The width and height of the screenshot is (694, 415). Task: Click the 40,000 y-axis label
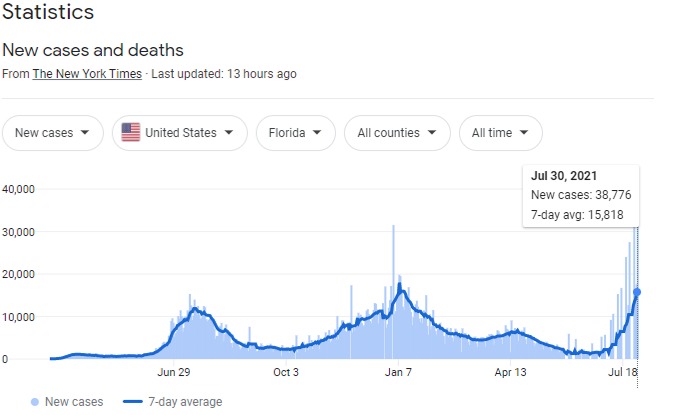[19, 189]
